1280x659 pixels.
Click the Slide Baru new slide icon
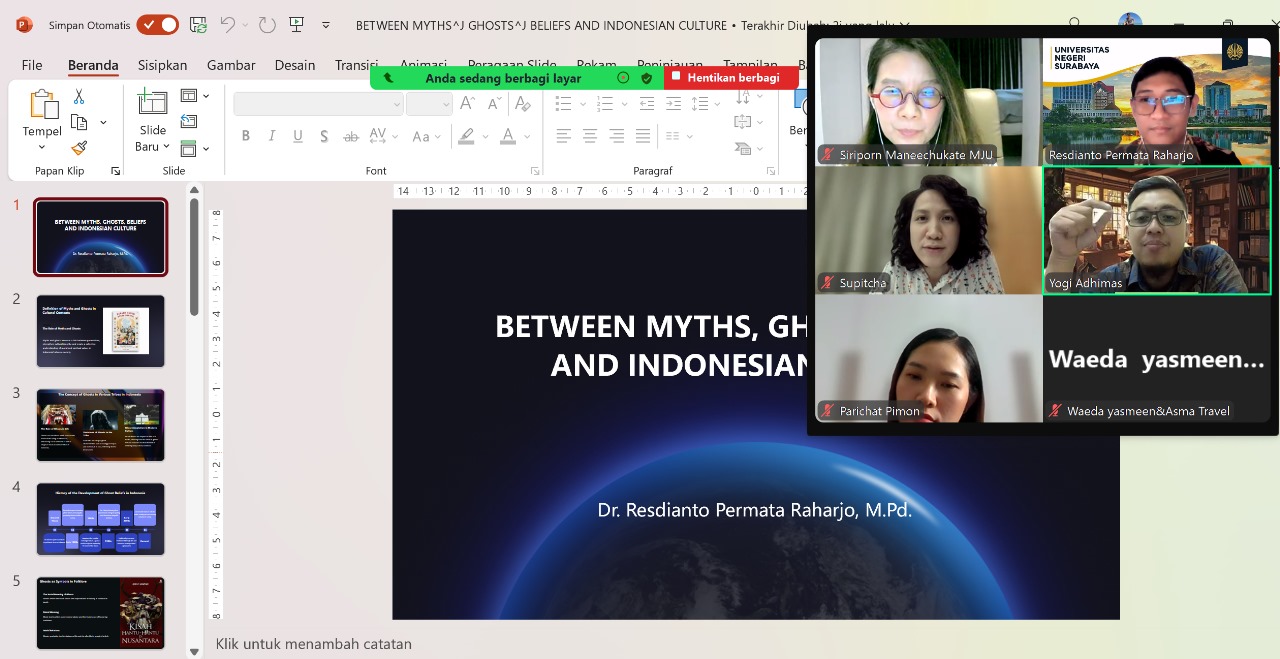(x=153, y=102)
